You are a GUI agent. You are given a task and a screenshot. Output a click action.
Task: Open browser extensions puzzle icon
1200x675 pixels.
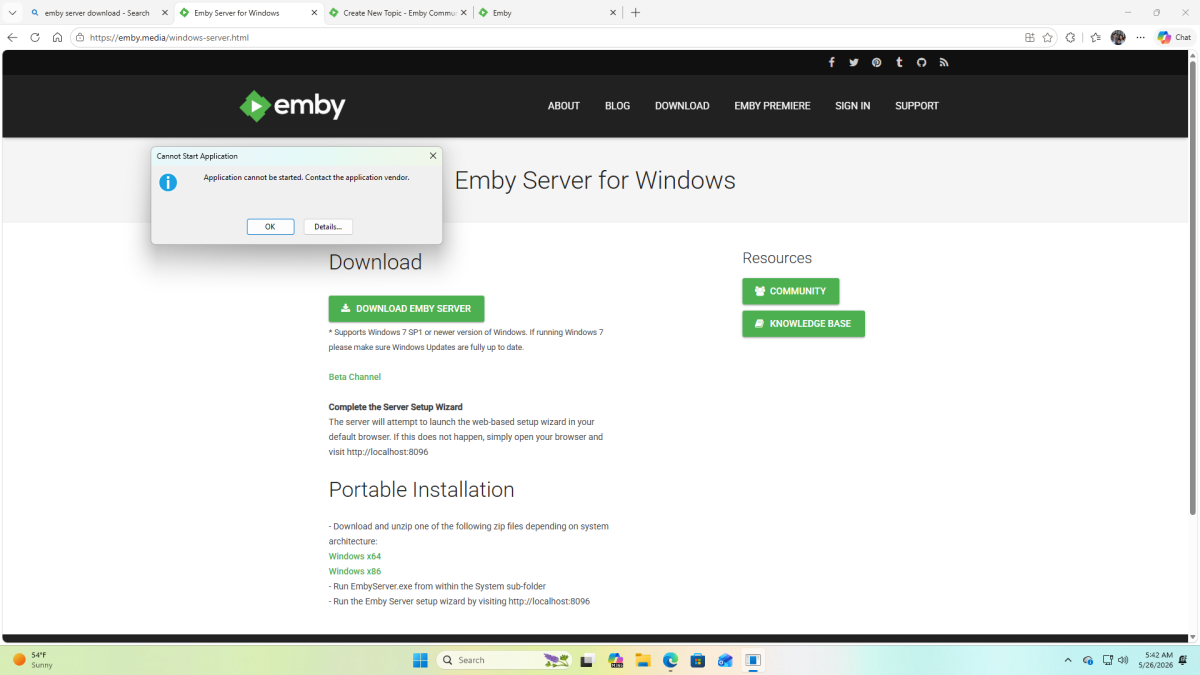[1070, 37]
